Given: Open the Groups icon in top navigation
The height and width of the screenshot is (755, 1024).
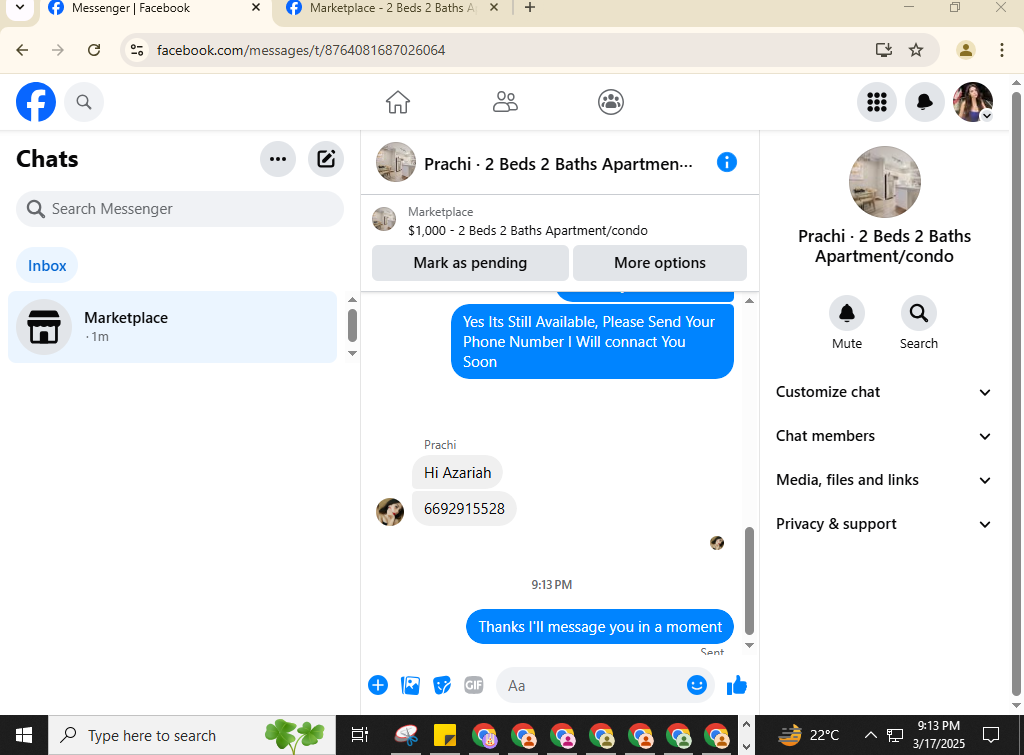Looking at the screenshot, I should pyautogui.click(x=611, y=102).
